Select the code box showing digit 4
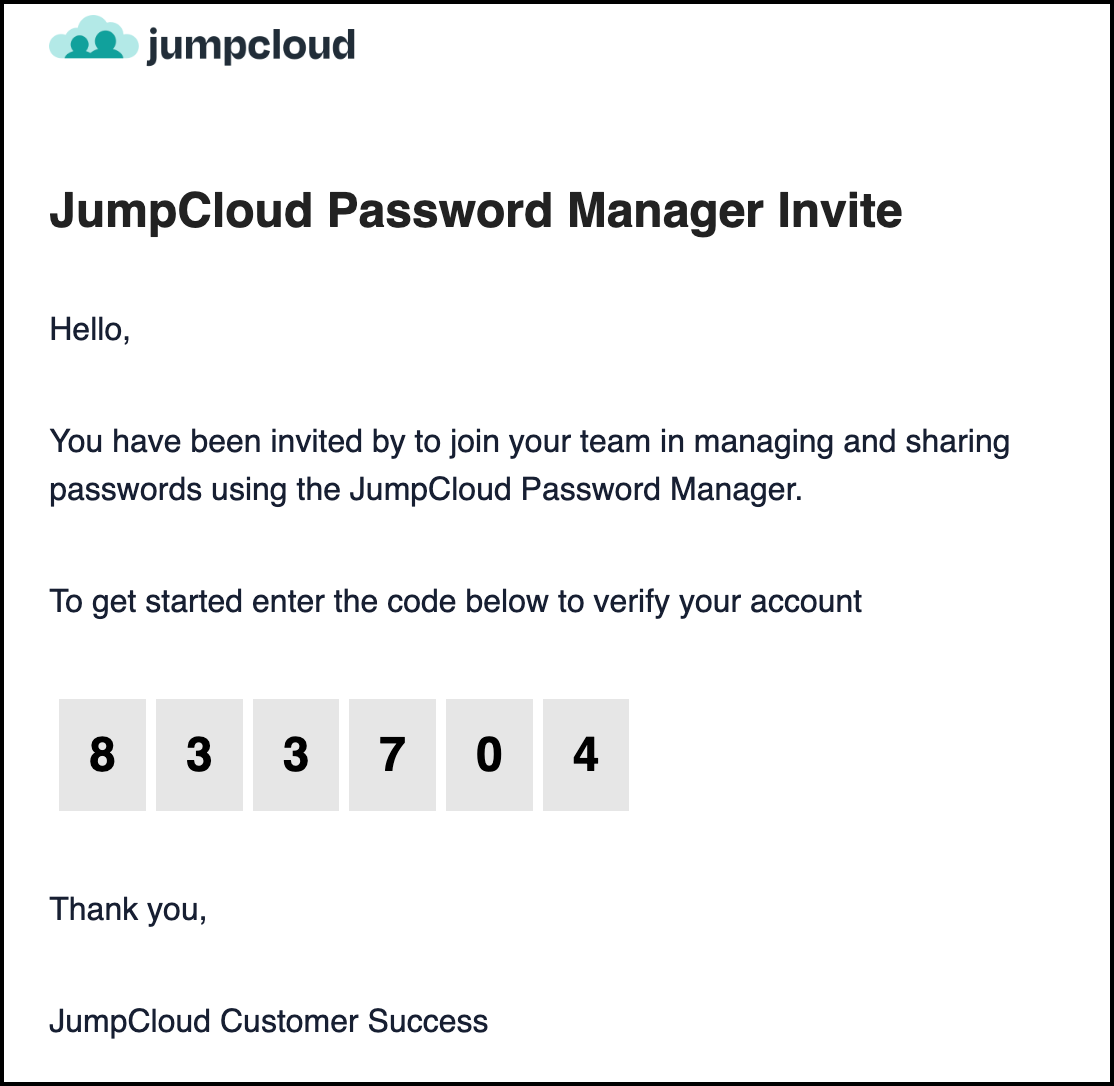This screenshot has width=1114, height=1086. [586, 755]
